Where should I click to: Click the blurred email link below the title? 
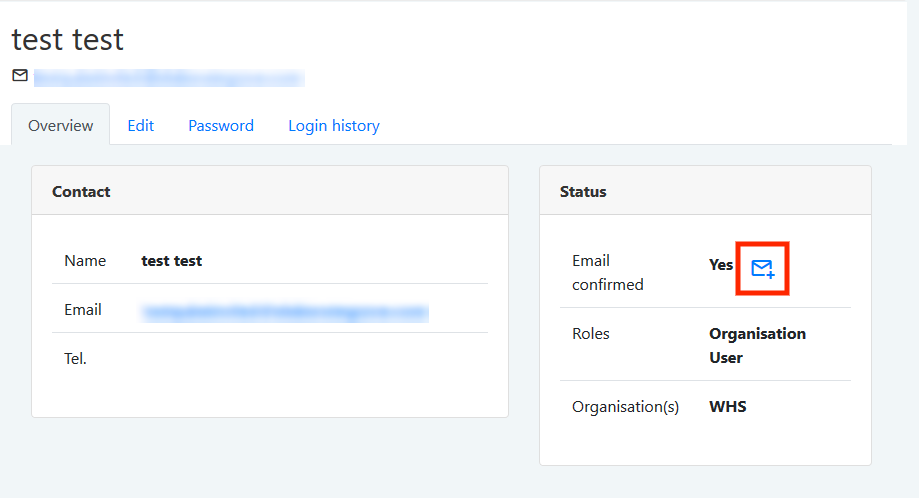click(x=168, y=77)
